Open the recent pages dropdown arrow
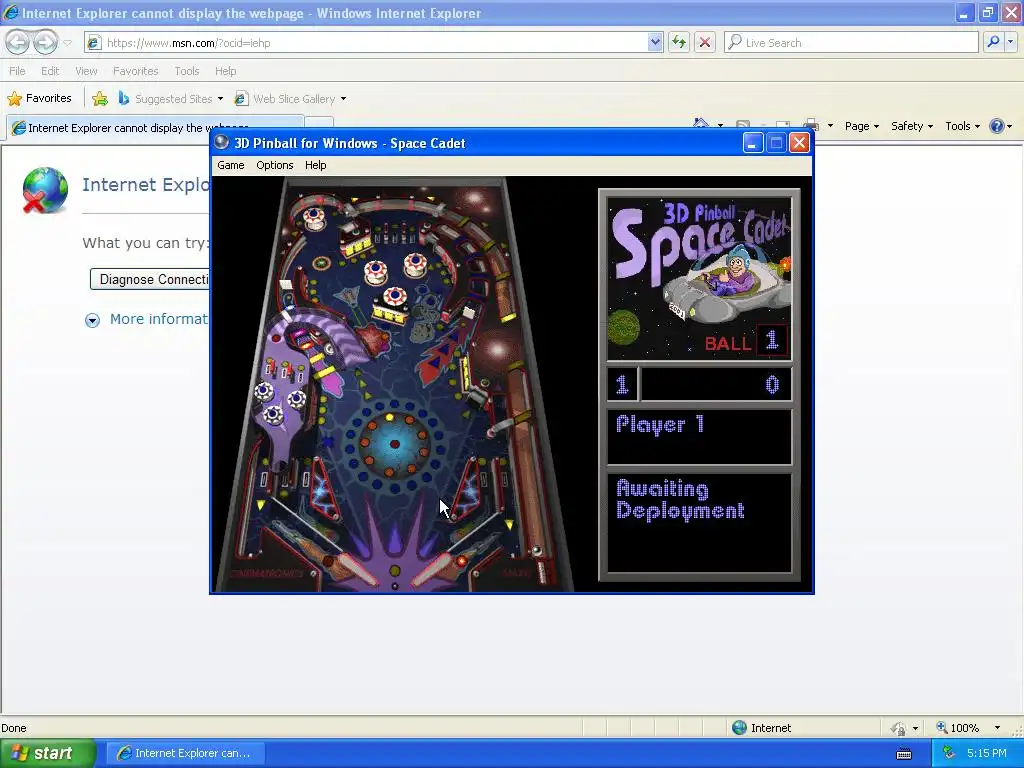Screen dimensions: 1024x768 tap(67, 43)
